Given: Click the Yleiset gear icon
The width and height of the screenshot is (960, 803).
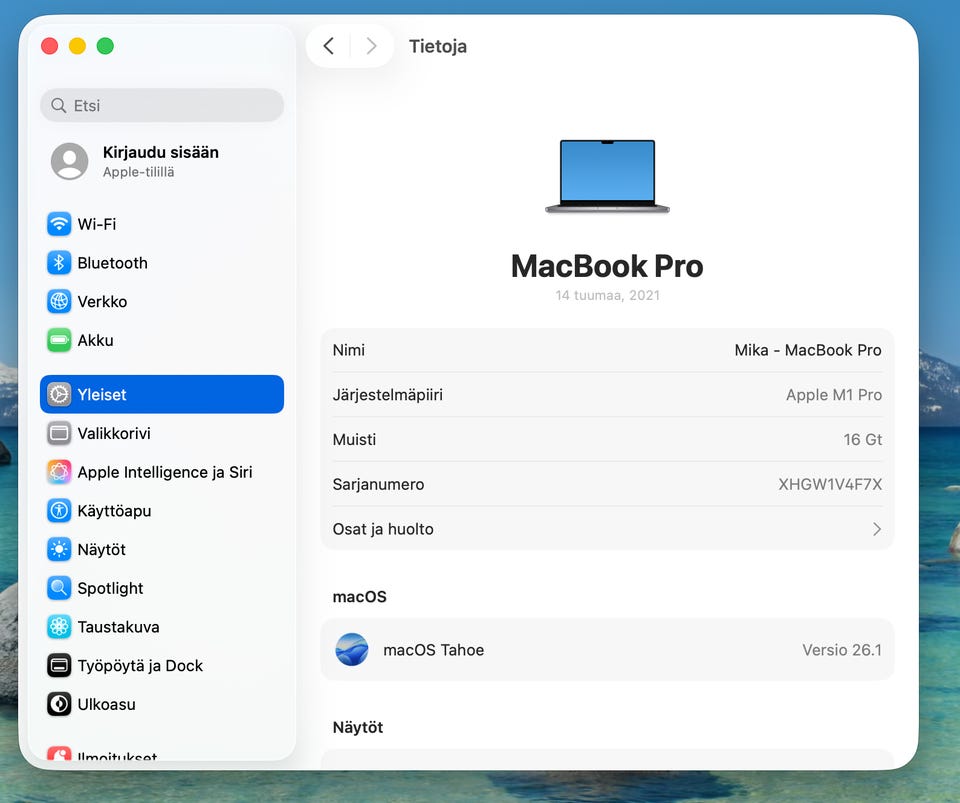Looking at the screenshot, I should click(59, 395).
